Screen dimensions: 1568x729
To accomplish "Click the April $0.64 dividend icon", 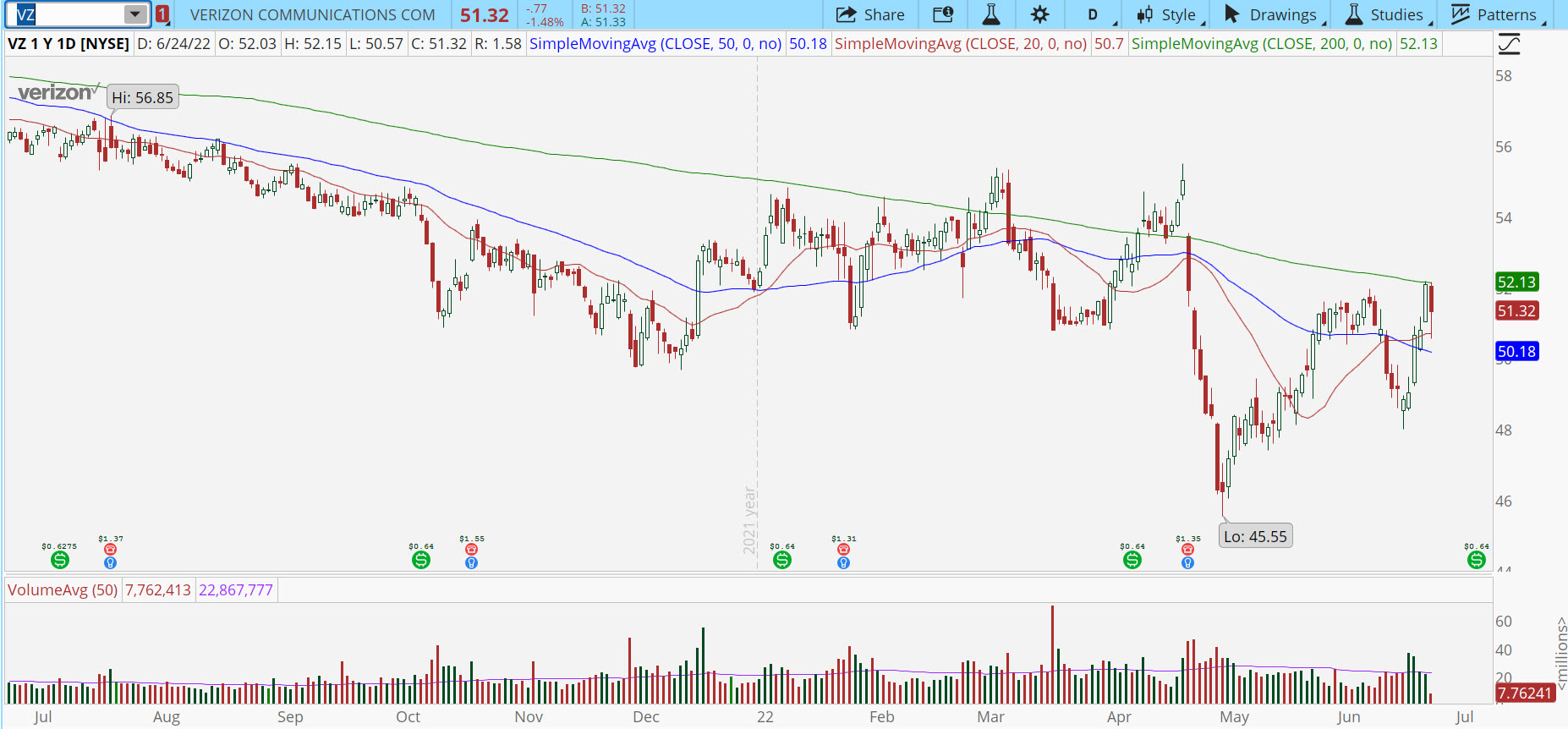I will coord(1132,560).
